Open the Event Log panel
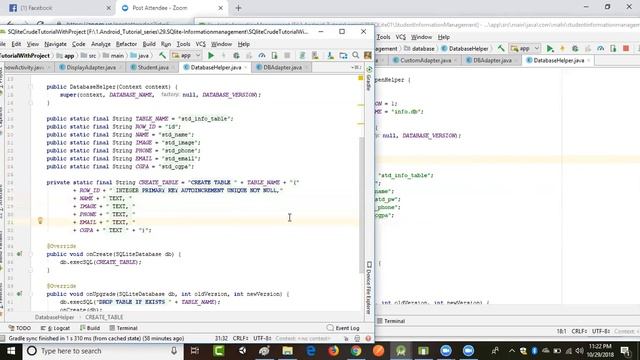Image resolution: width=640 pixels, height=360 pixels. pyautogui.click(x=343, y=328)
